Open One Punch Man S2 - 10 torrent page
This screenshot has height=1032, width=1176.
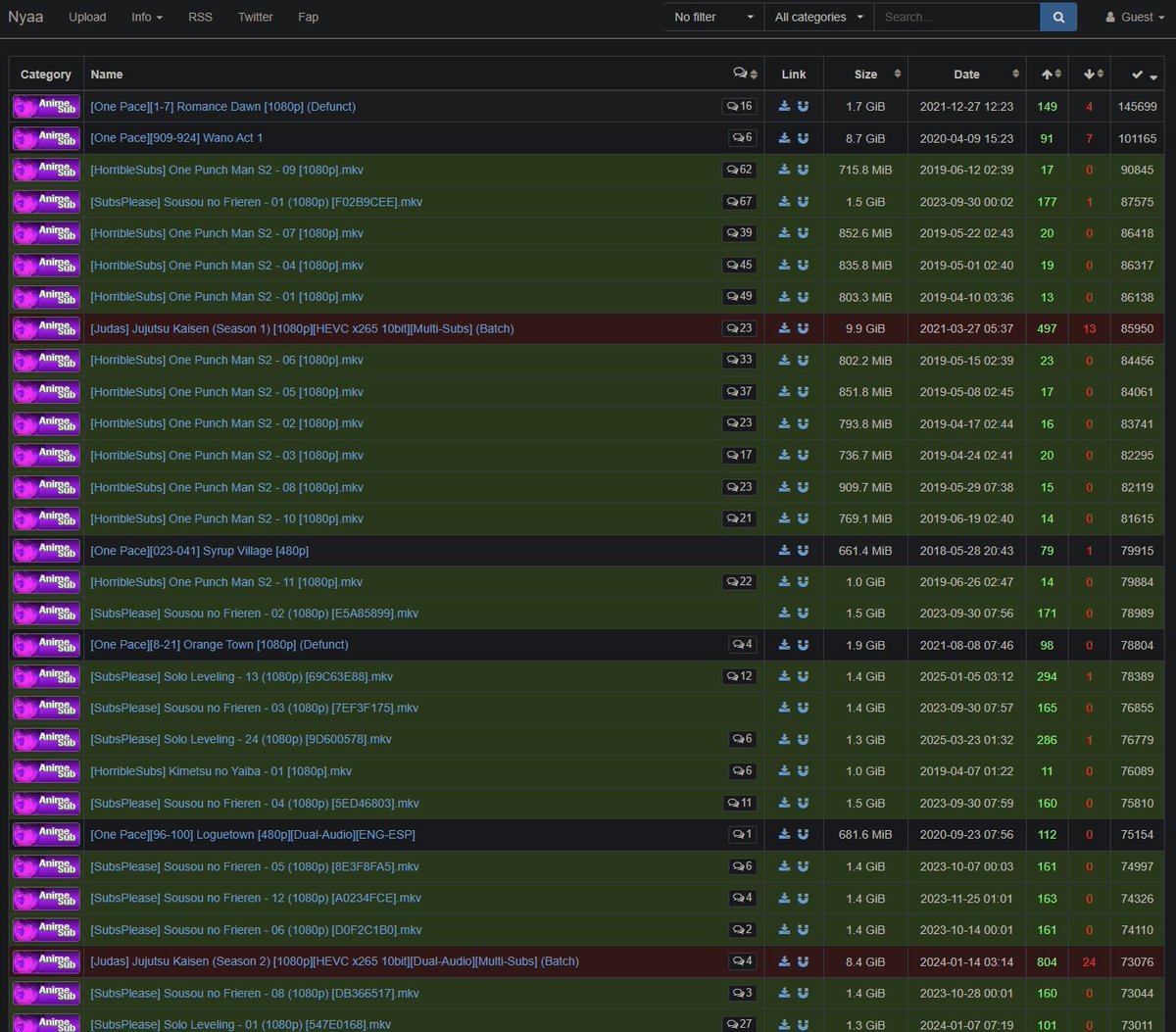tap(226, 518)
